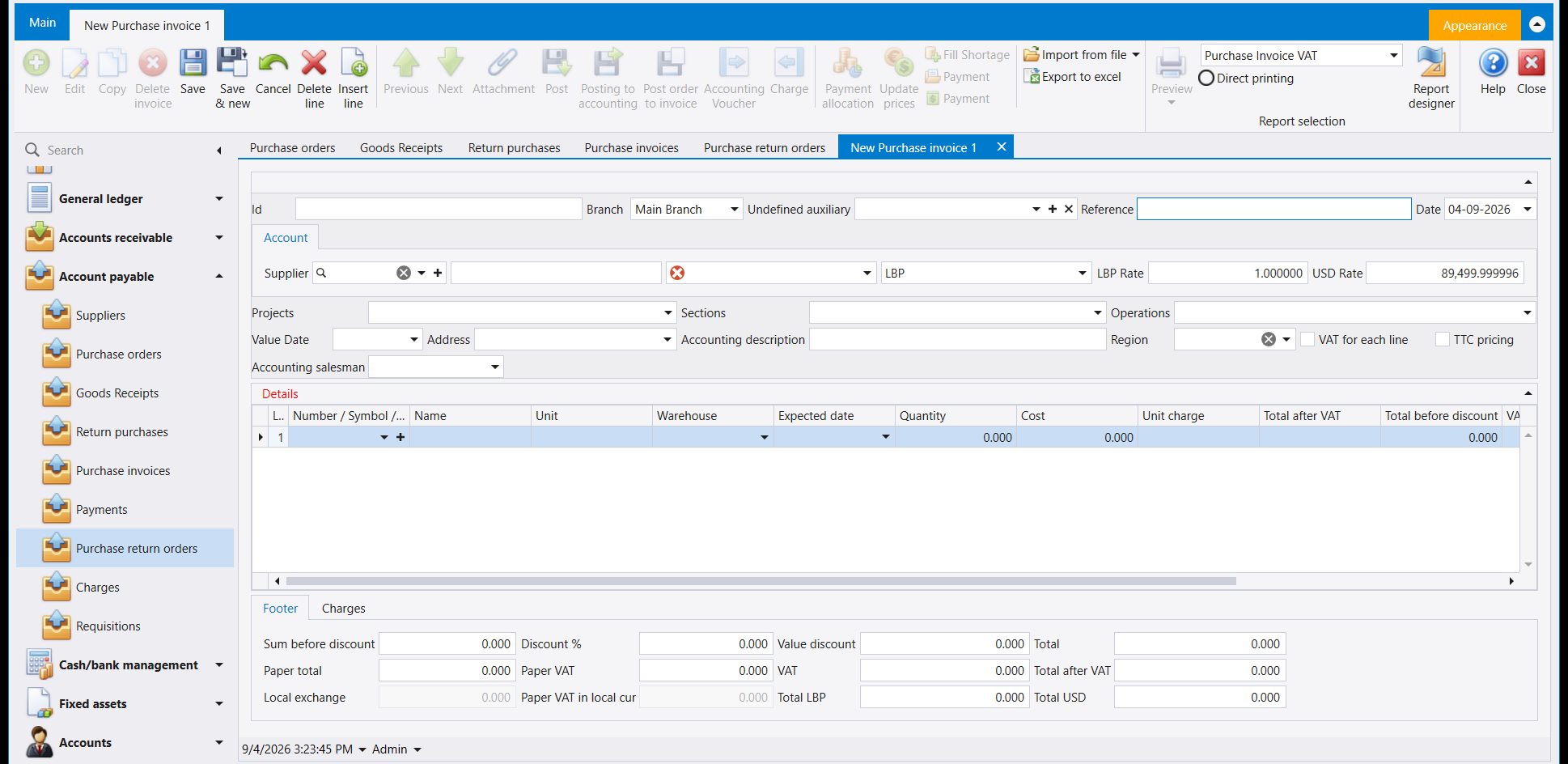Open Requisitions in the sidebar
This screenshot has width=1568, height=764.
click(108, 626)
